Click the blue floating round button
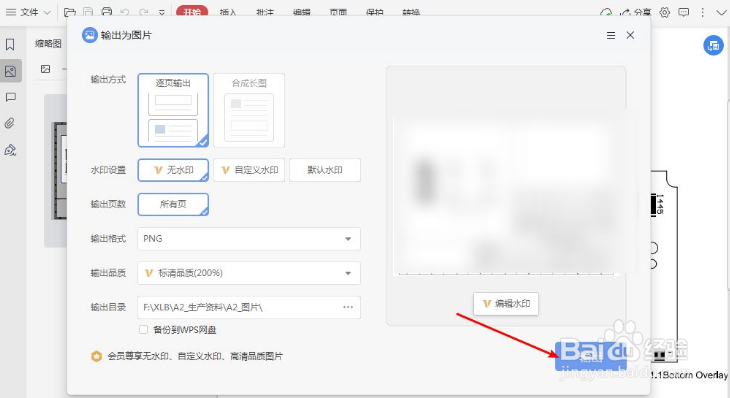This screenshot has height=398, width=730. click(x=713, y=45)
